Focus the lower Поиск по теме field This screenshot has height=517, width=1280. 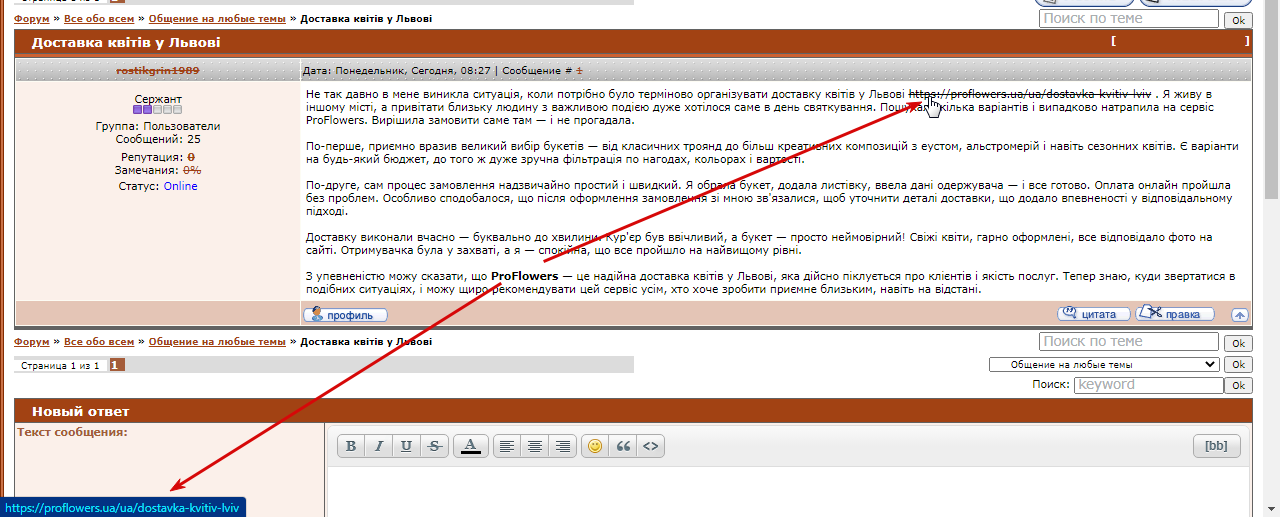(x=1129, y=341)
